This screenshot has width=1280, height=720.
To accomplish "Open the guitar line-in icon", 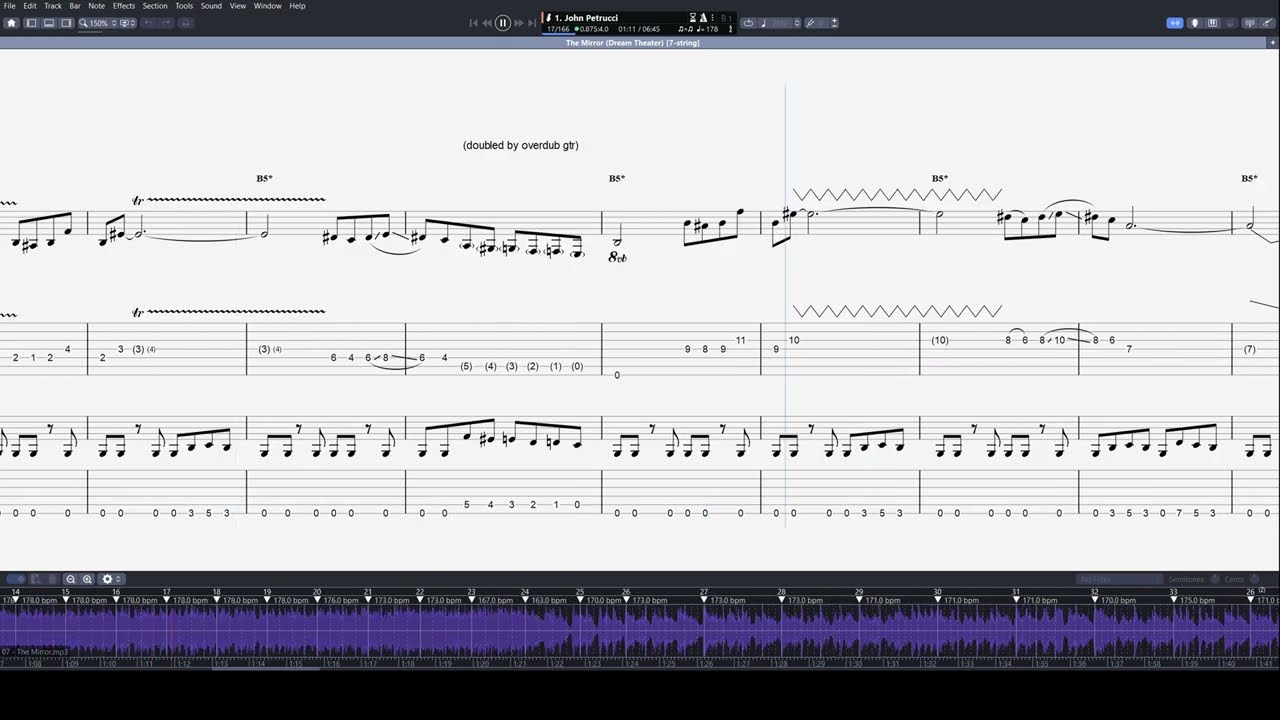I will pos(1267,23).
